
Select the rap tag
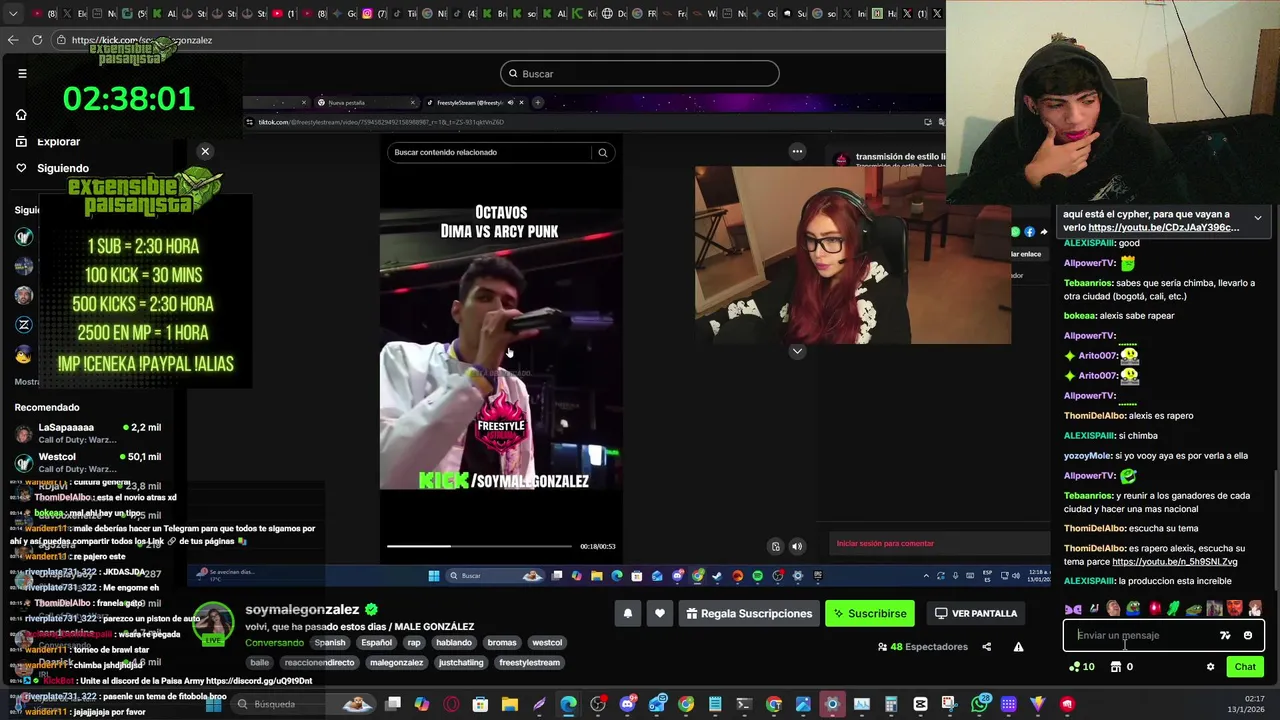click(x=414, y=643)
